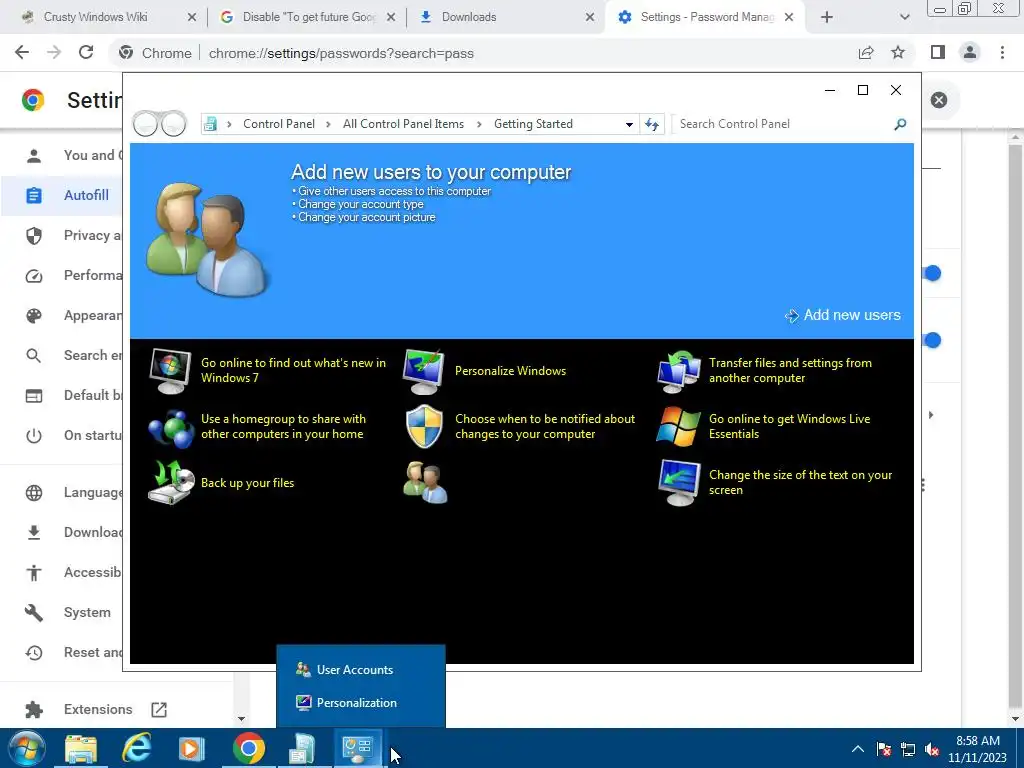Viewport: 1024px width, 768px height.
Task: Click Chrome address bar URL
Action: click(341, 54)
